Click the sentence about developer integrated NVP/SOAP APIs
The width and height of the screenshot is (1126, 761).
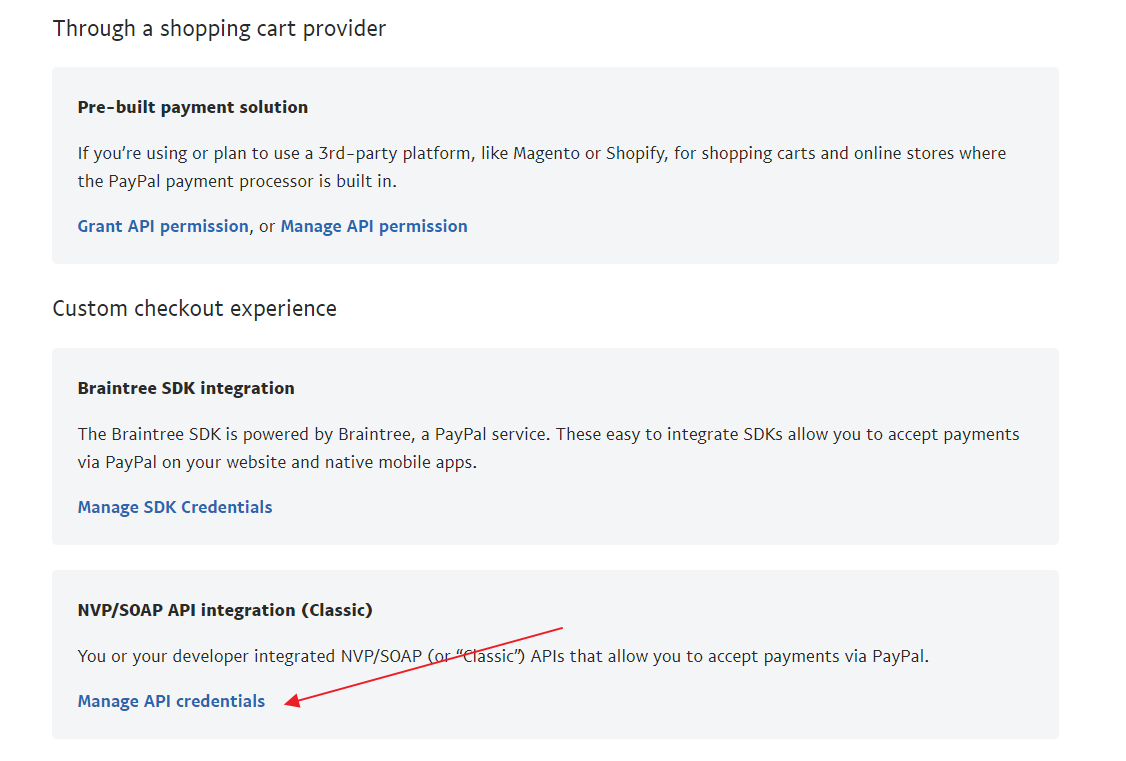[503, 656]
